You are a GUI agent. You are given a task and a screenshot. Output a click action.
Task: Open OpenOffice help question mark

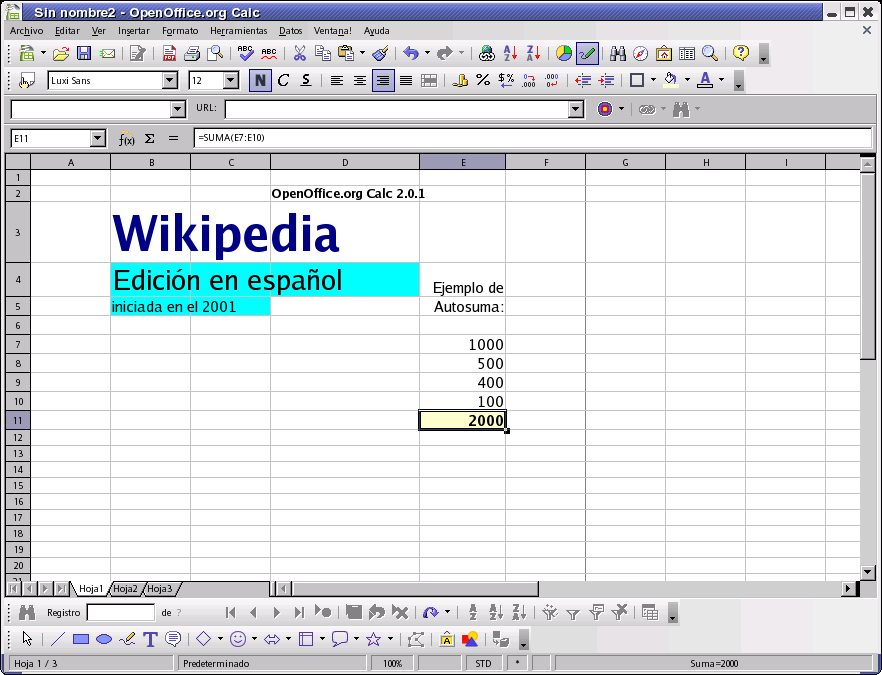click(741, 53)
